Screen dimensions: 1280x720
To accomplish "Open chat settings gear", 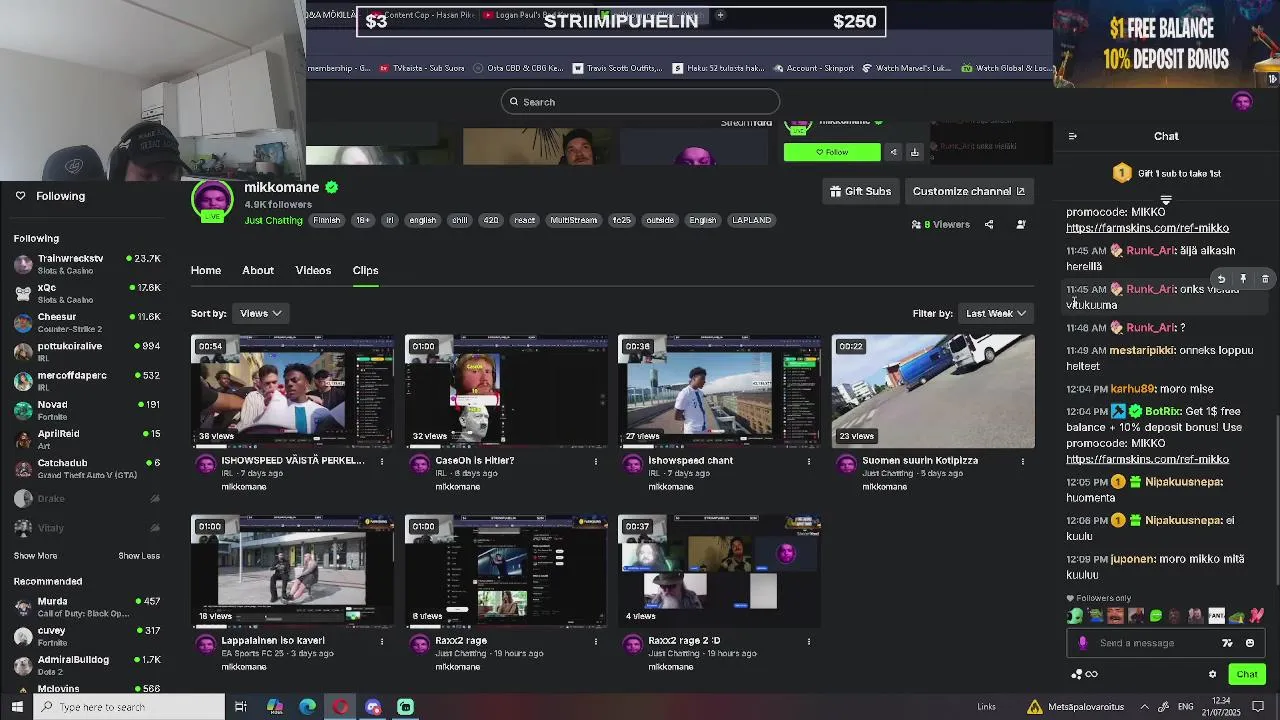I will click(1212, 674).
